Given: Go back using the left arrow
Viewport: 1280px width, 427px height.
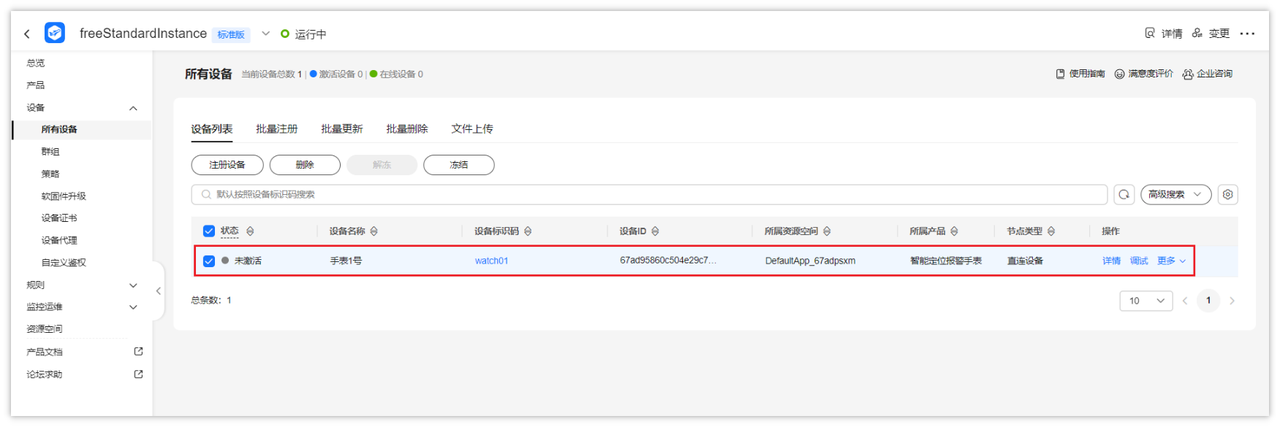Looking at the screenshot, I should [27, 34].
